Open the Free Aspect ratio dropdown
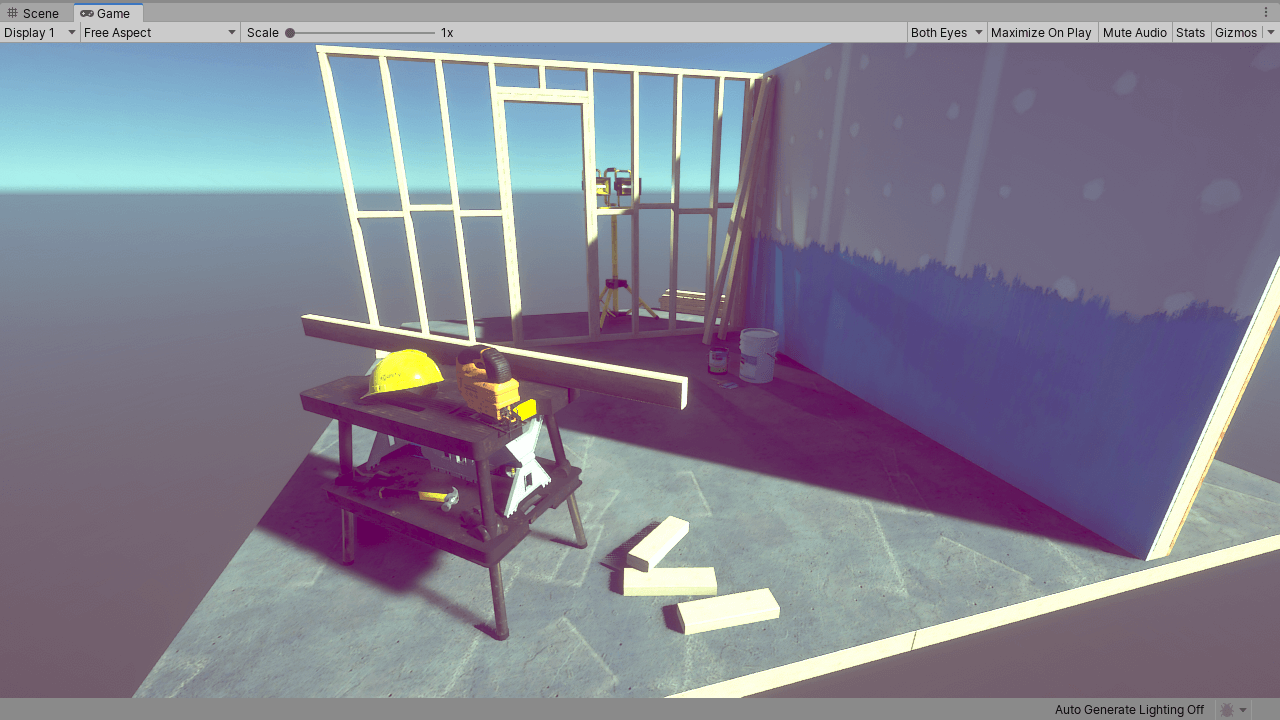The width and height of the screenshot is (1280, 720). pyautogui.click(x=158, y=32)
